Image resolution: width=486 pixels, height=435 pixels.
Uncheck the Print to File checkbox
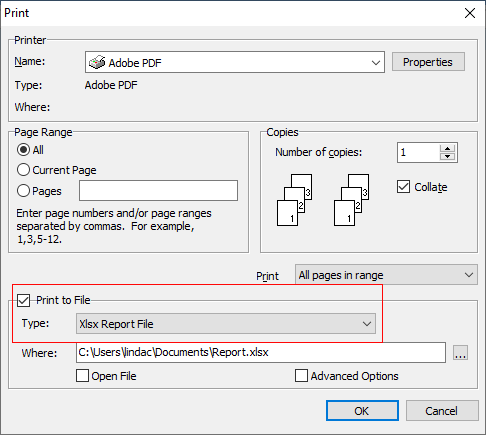24,300
